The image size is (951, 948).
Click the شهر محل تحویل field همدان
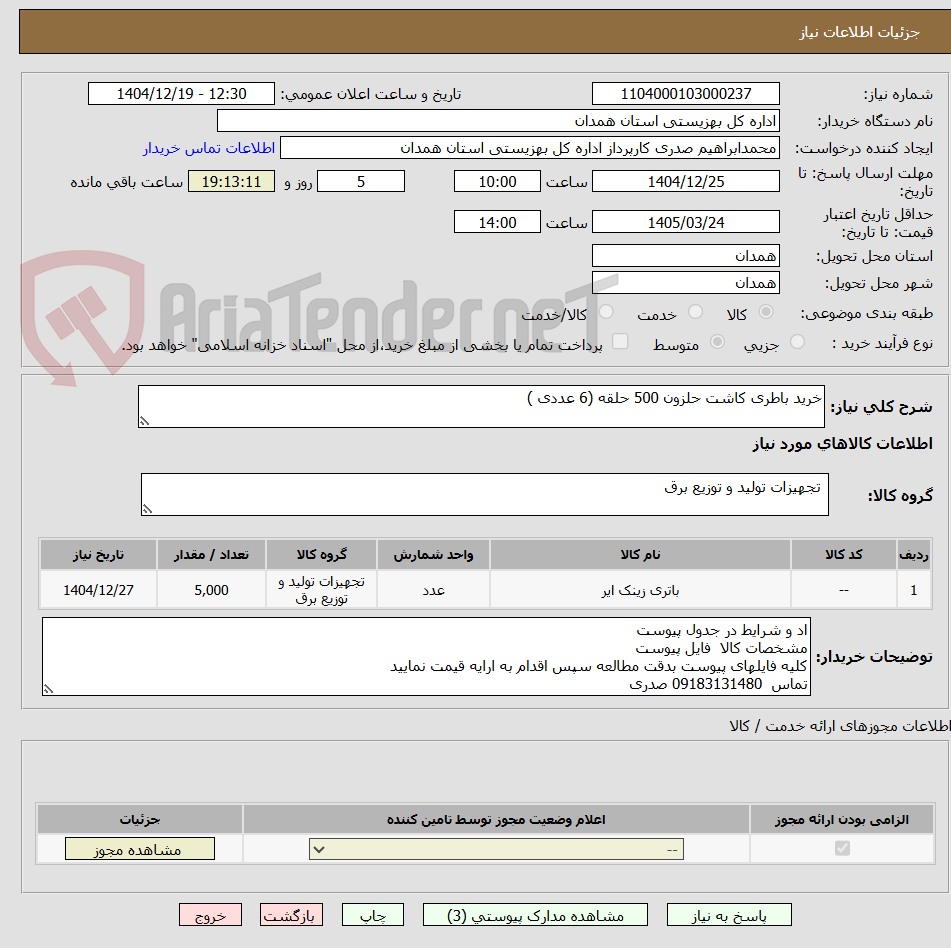[x=685, y=283]
